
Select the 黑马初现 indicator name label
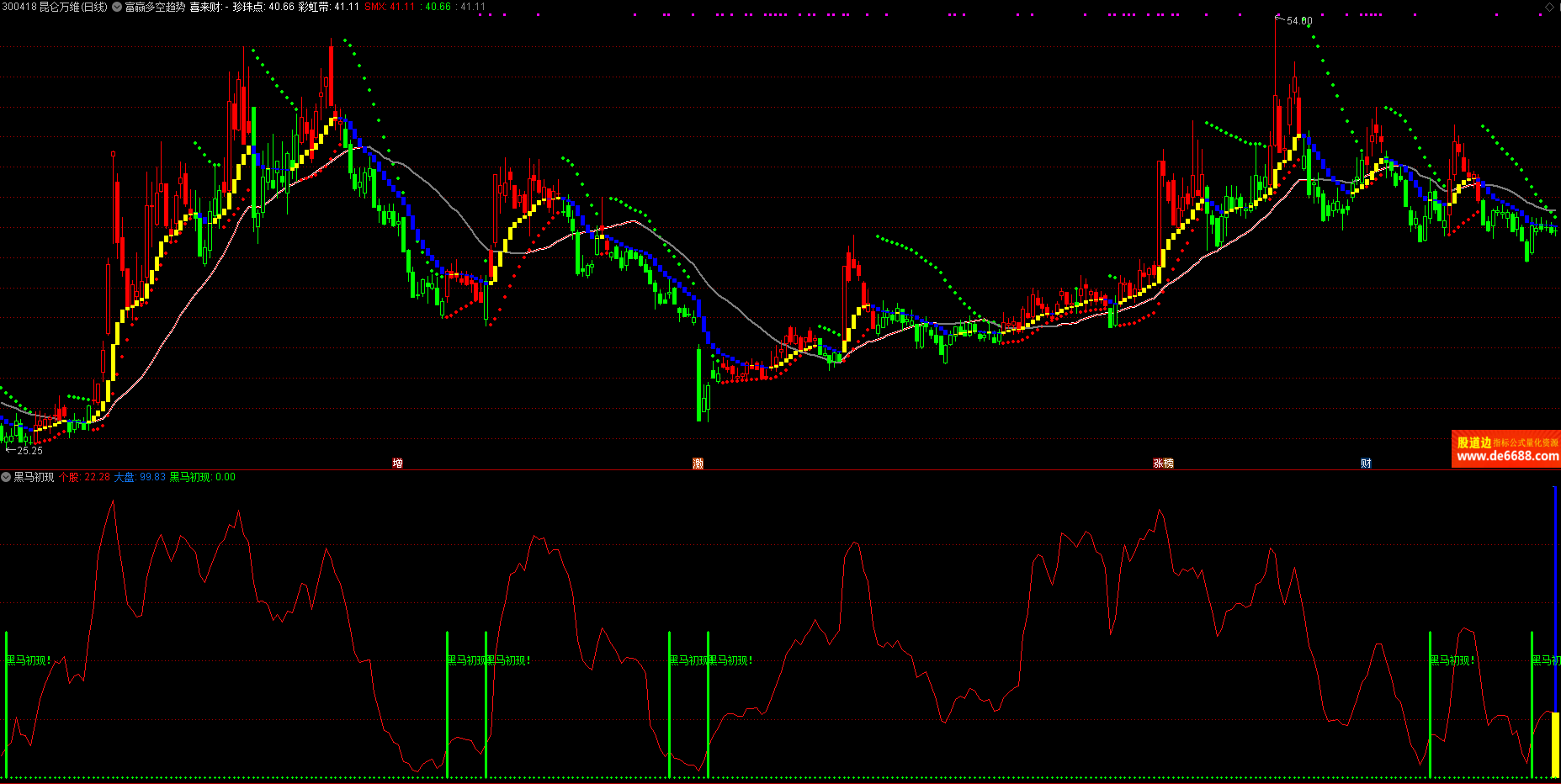pyautogui.click(x=34, y=477)
